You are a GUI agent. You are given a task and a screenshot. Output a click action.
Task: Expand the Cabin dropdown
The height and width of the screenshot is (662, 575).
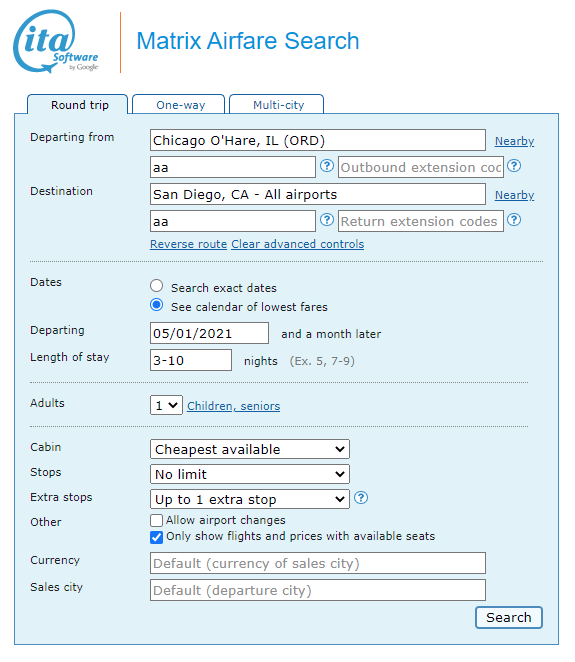pos(250,449)
